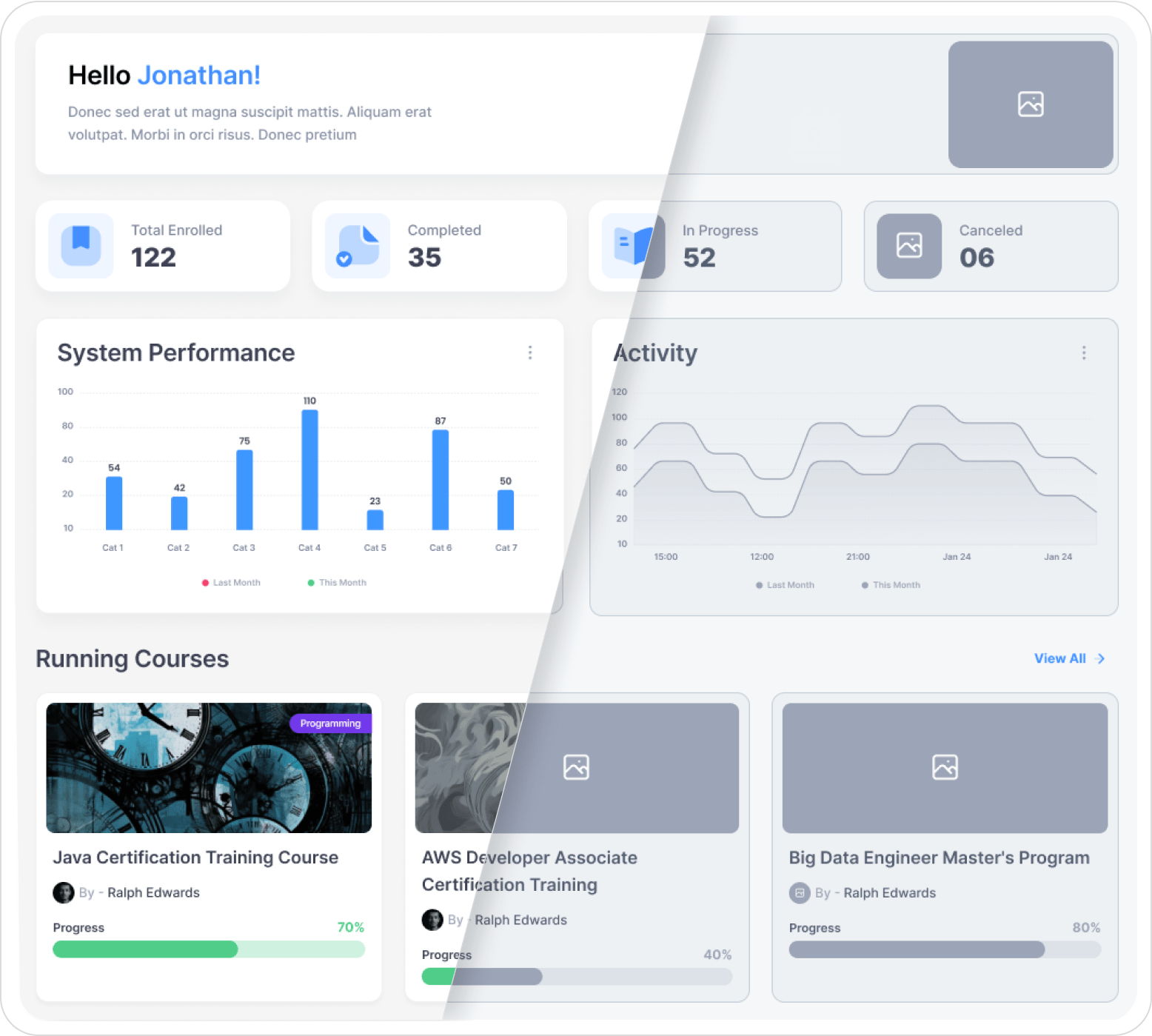Toggle the Last Month legend in Activity chart

click(x=785, y=584)
